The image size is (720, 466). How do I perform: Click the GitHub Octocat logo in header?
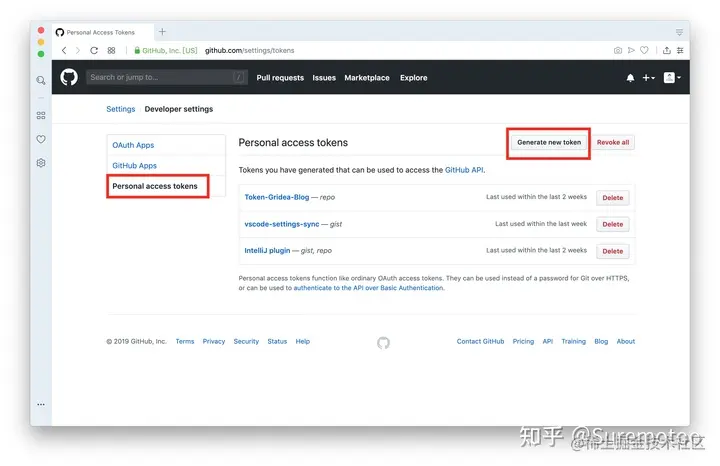coord(69,77)
